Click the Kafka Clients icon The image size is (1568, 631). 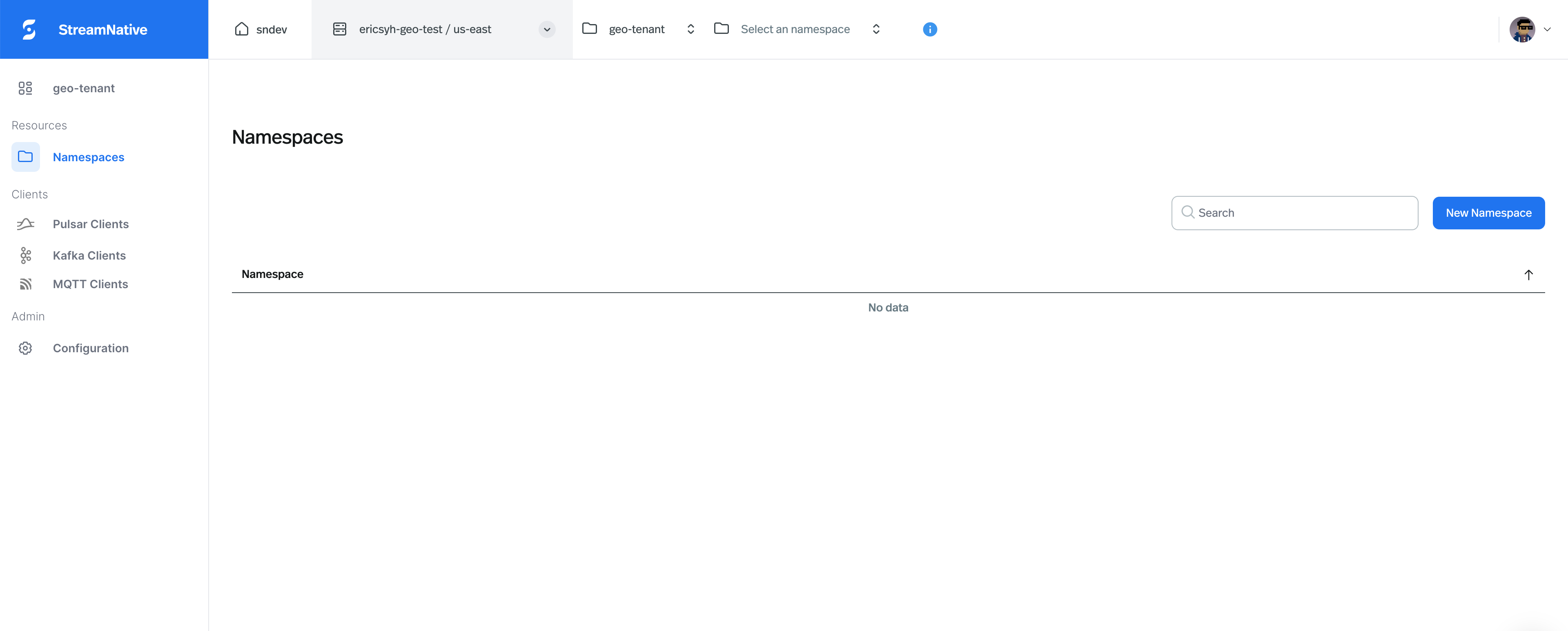[25, 256]
